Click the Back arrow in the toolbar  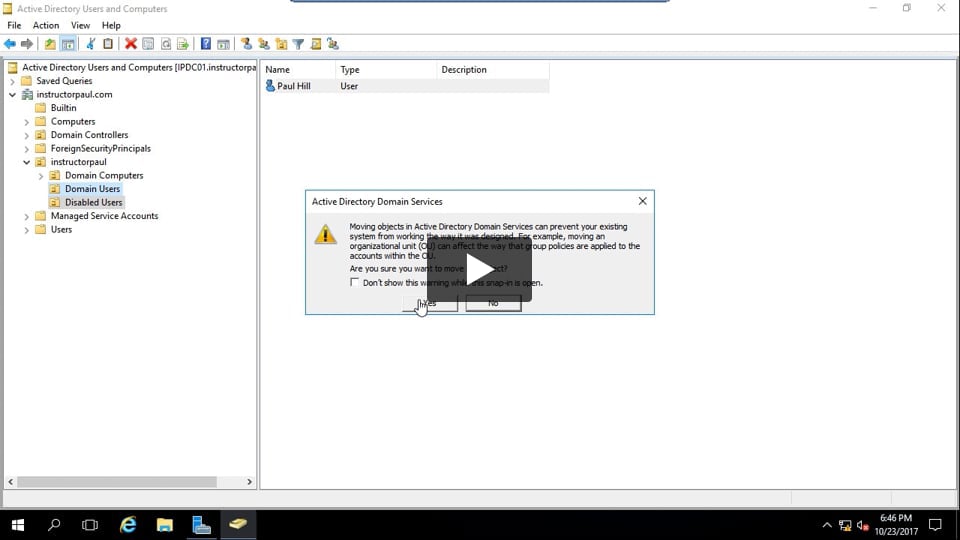(x=10, y=44)
